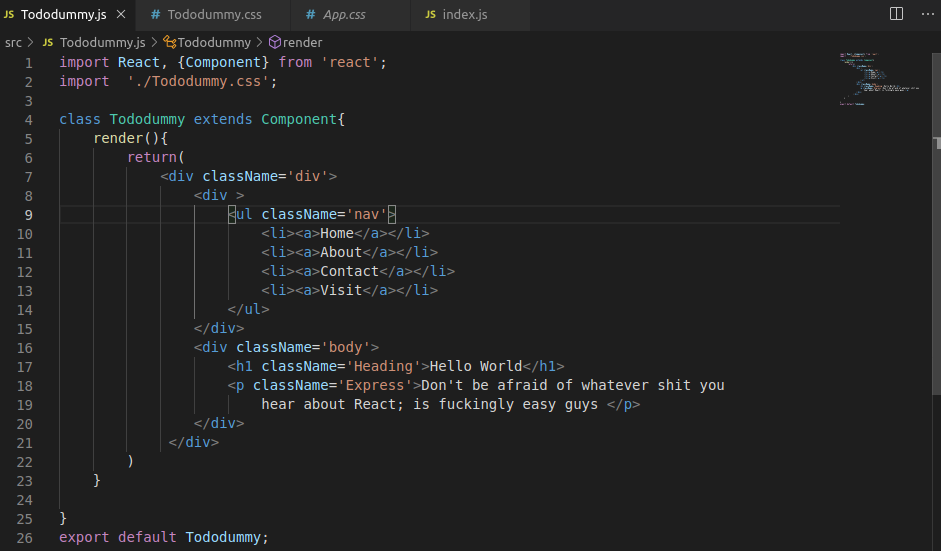Viewport: 941px width, 551px height.
Task: Click 'export default Tododummy' line
Action: click(164, 537)
